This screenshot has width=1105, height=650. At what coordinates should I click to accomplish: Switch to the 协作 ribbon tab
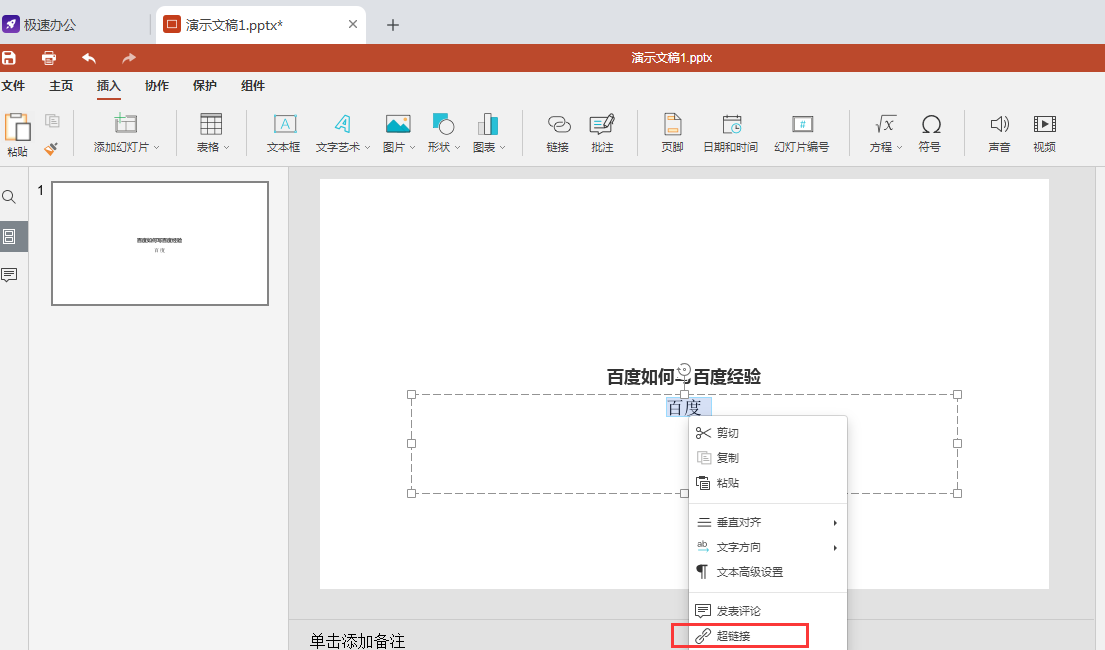[x=156, y=86]
